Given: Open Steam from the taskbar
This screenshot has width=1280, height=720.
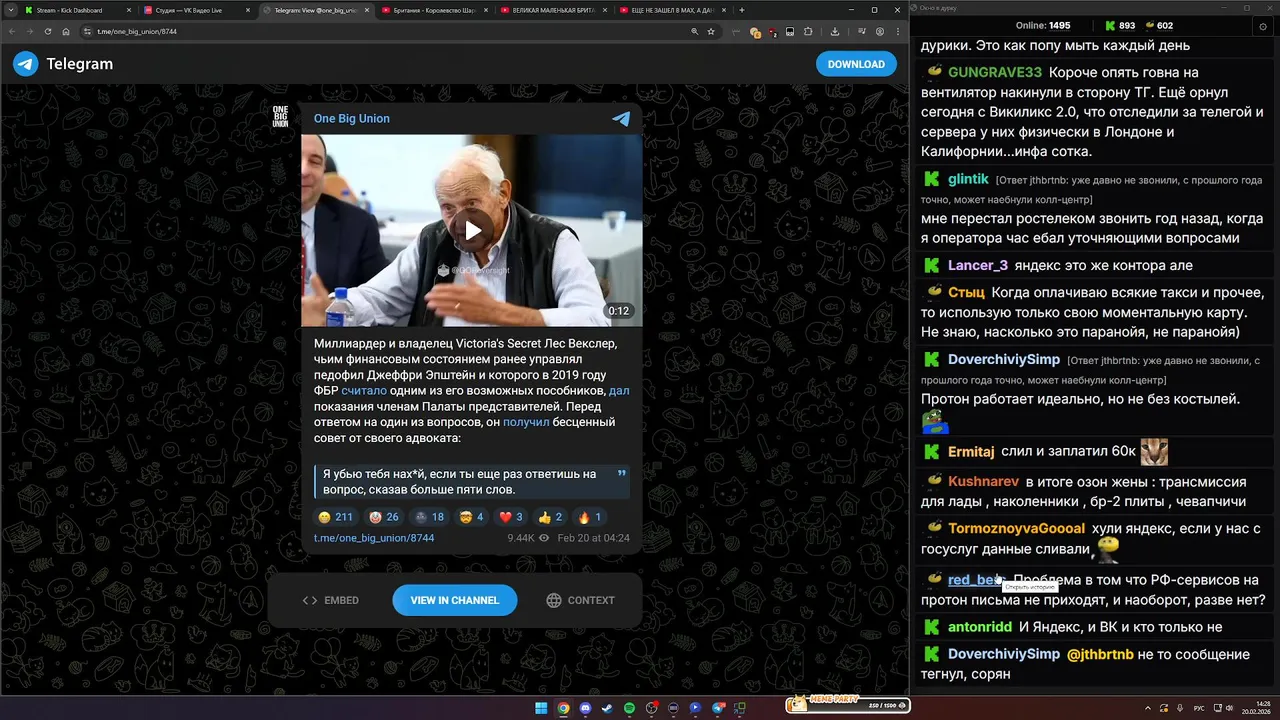Looking at the screenshot, I should (x=607, y=708).
